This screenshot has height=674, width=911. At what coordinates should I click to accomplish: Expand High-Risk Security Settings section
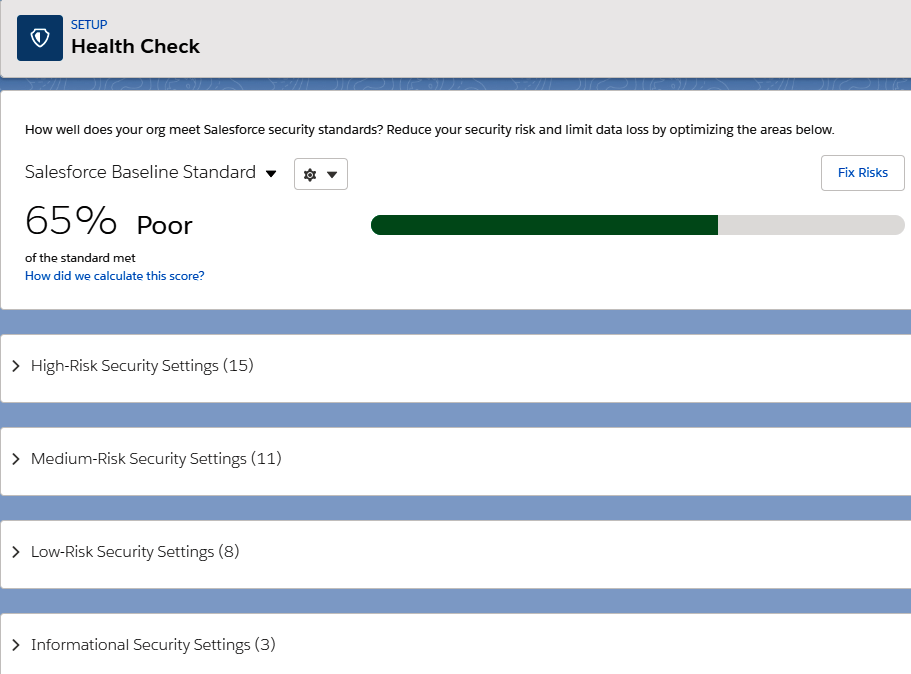pos(142,365)
